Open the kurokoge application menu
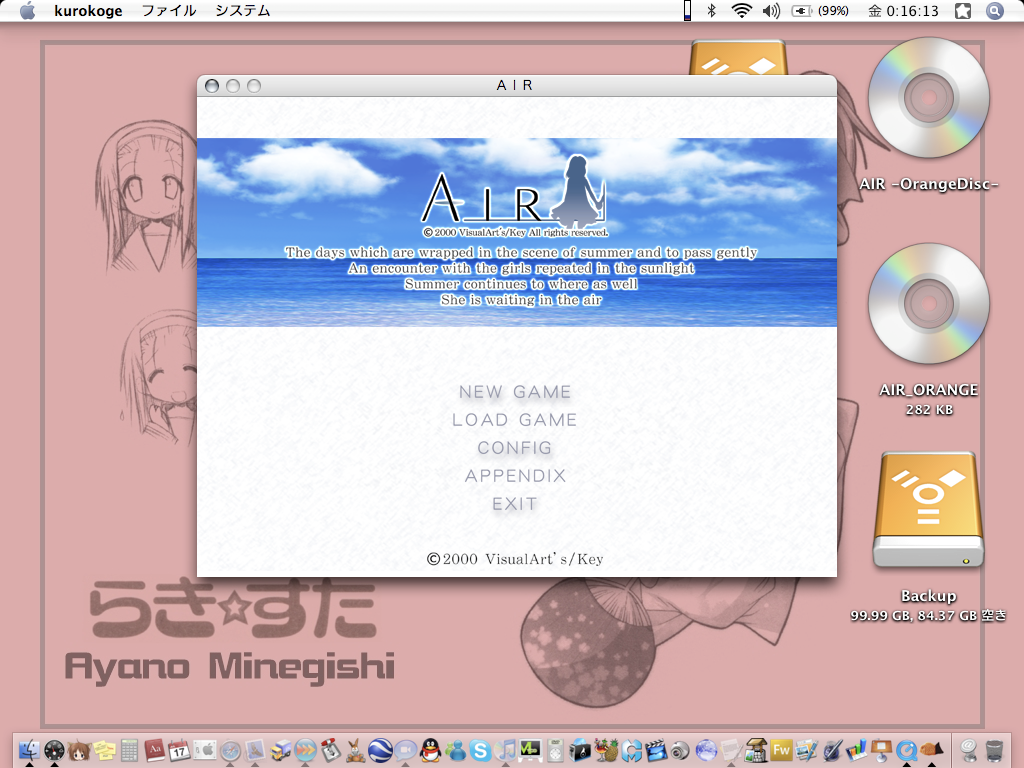Screen dimensions: 1024x768 pyautogui.click(x=88, y=11)
